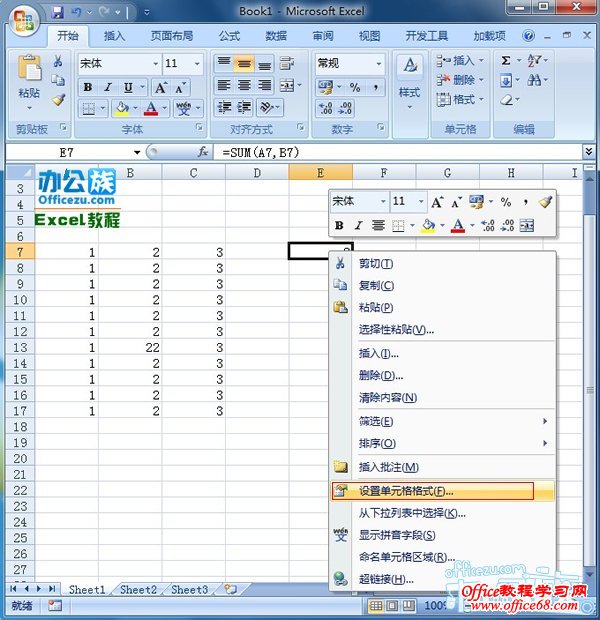Screen dimensions: 600x620
Task: Select the row 13 header
Action: (x=20, y=347)
